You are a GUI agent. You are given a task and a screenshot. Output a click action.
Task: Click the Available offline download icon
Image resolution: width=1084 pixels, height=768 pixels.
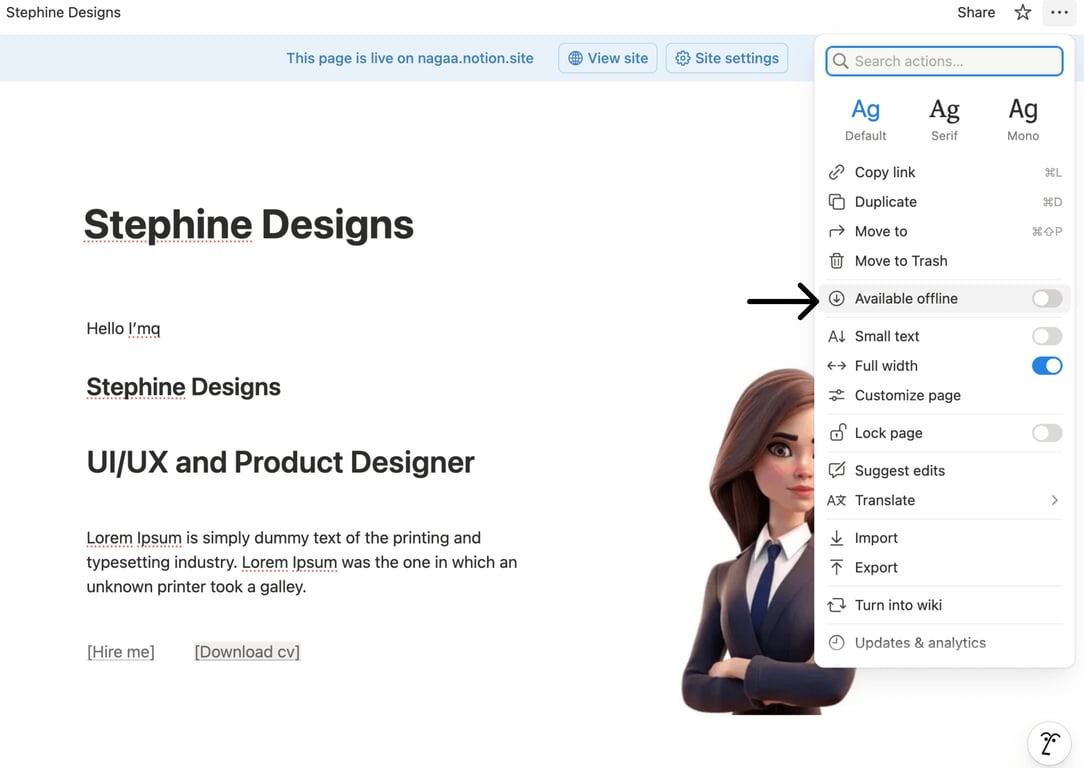coord(837,298)
